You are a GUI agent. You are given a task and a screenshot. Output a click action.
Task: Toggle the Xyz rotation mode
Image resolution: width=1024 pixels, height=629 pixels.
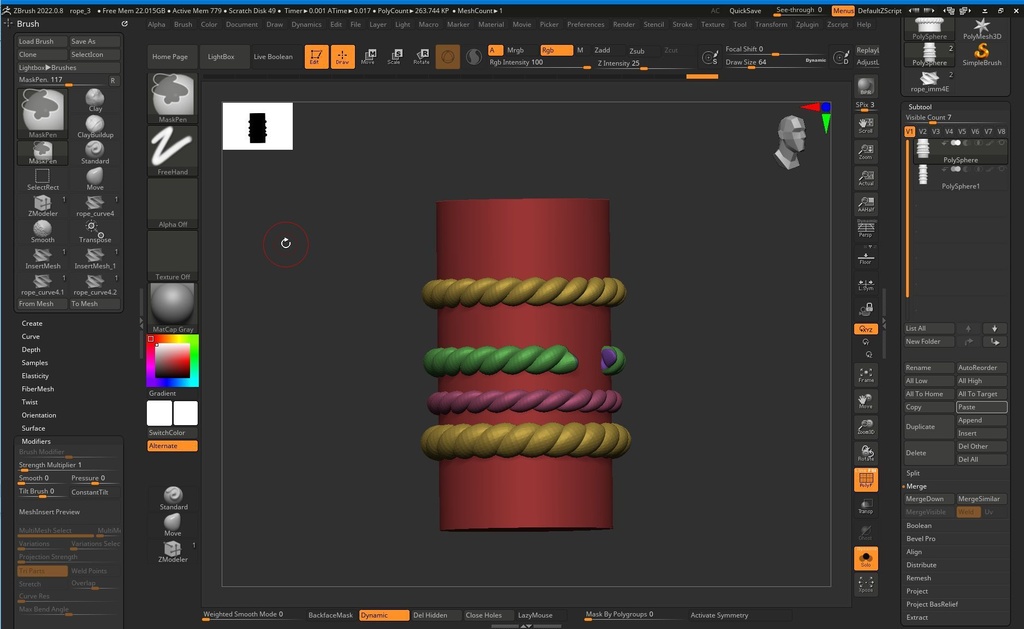tap(865, 329)
